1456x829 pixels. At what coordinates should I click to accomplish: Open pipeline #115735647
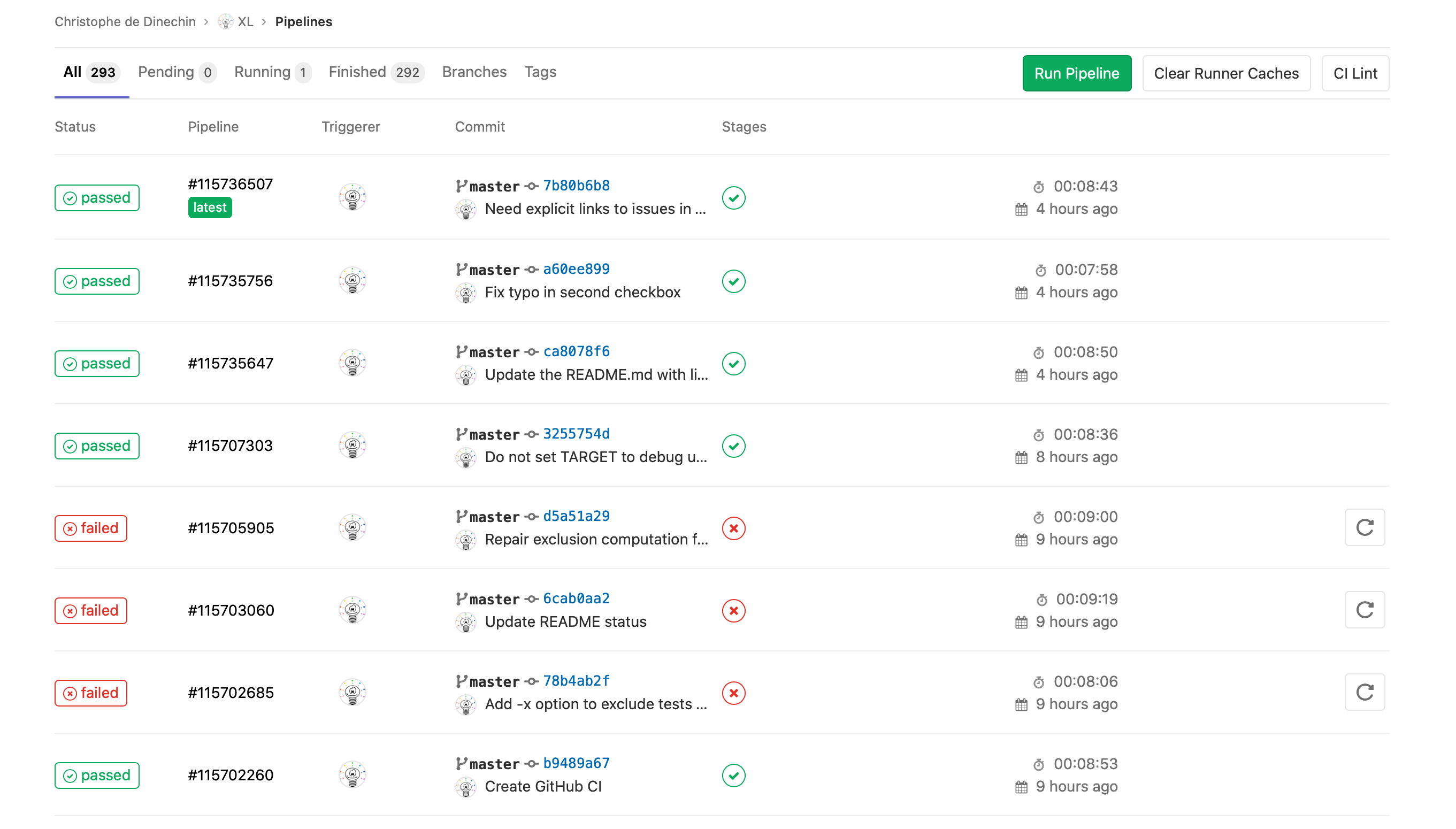[231, 364]
